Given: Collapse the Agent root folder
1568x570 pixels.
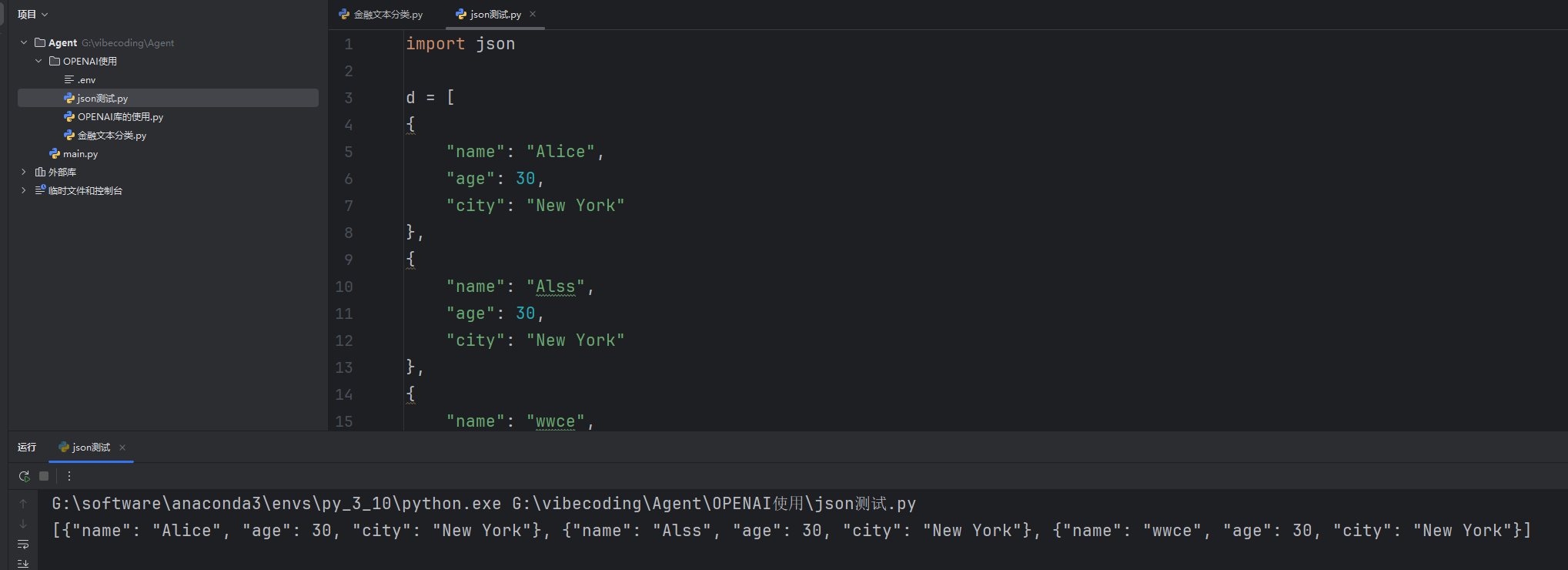Looking at the screenshot, I should pyautogui.click(x=24, y=43).
